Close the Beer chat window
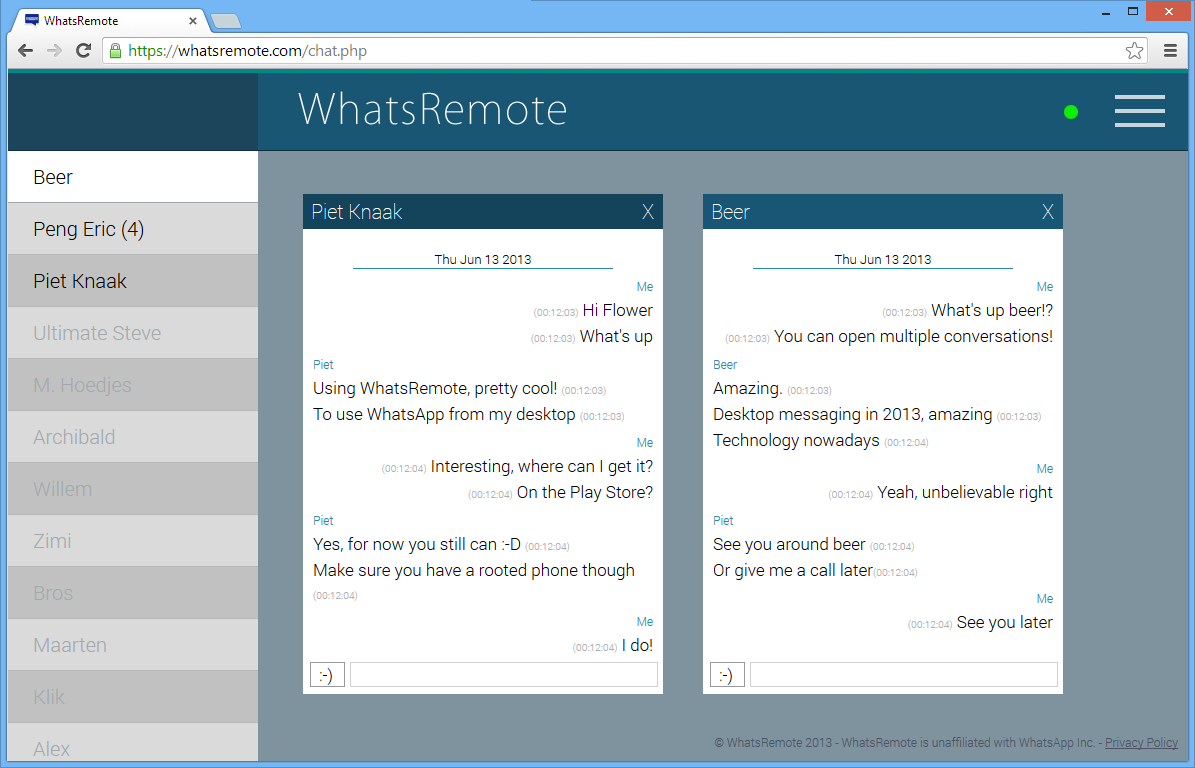Viewport: 1195px width, 768px height. [1048, 212]
